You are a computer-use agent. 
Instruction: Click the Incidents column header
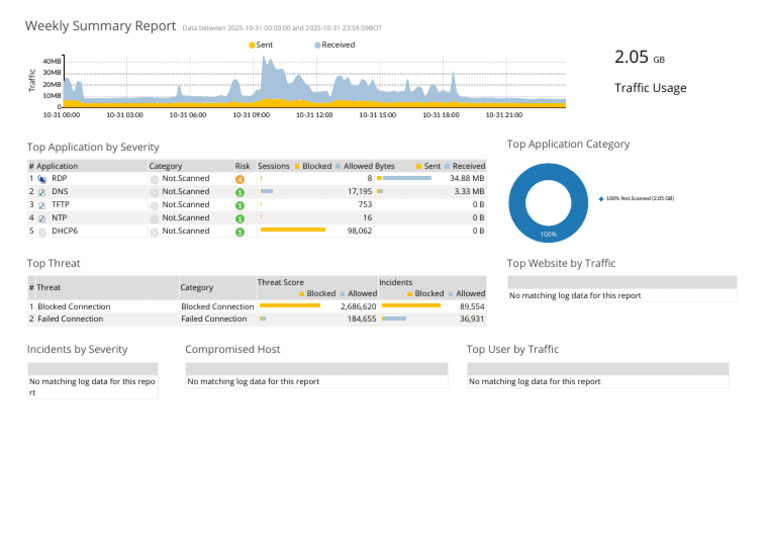click(396, 283)
